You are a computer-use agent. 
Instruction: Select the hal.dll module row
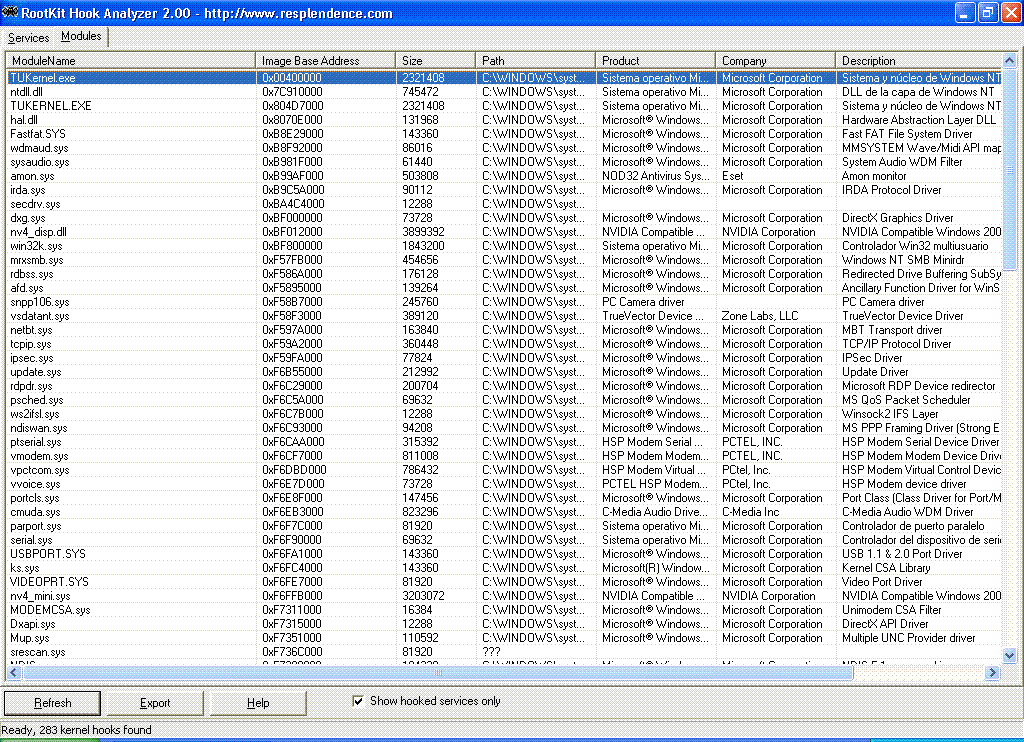504,120
